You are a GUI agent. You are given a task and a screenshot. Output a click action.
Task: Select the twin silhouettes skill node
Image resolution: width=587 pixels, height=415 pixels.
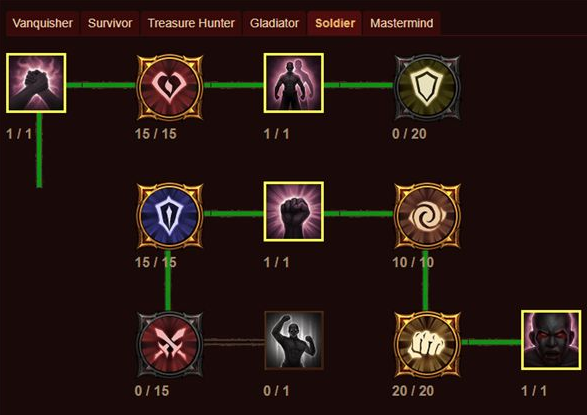click(x=294, y=83)
